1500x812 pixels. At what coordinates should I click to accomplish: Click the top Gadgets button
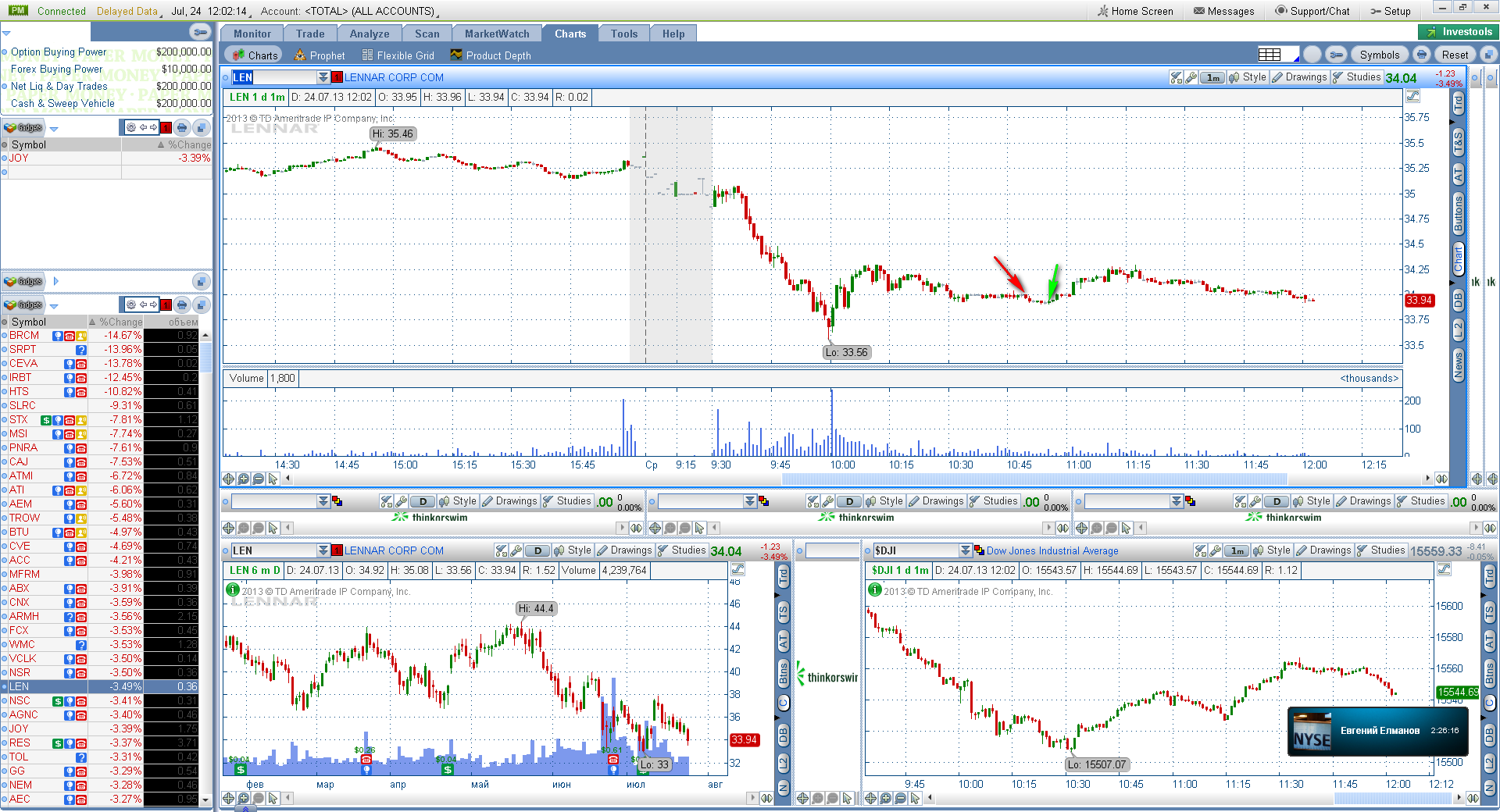pyautogui.click(x=23, y=127)
